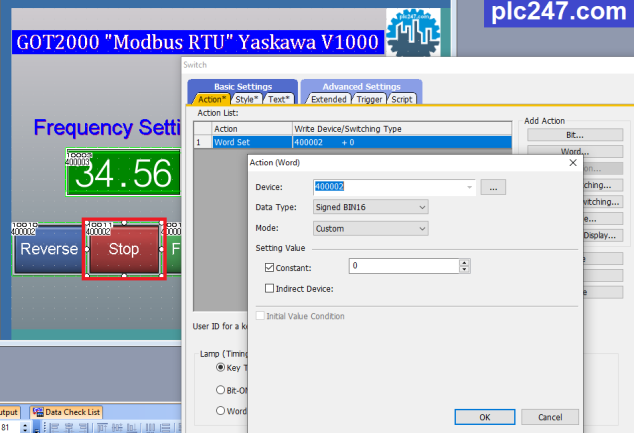Image resolution: width=634 pixels, height=433 pixels.
Task: Click Cancel in Action (Word) dialog
Action: click(550, 417)
